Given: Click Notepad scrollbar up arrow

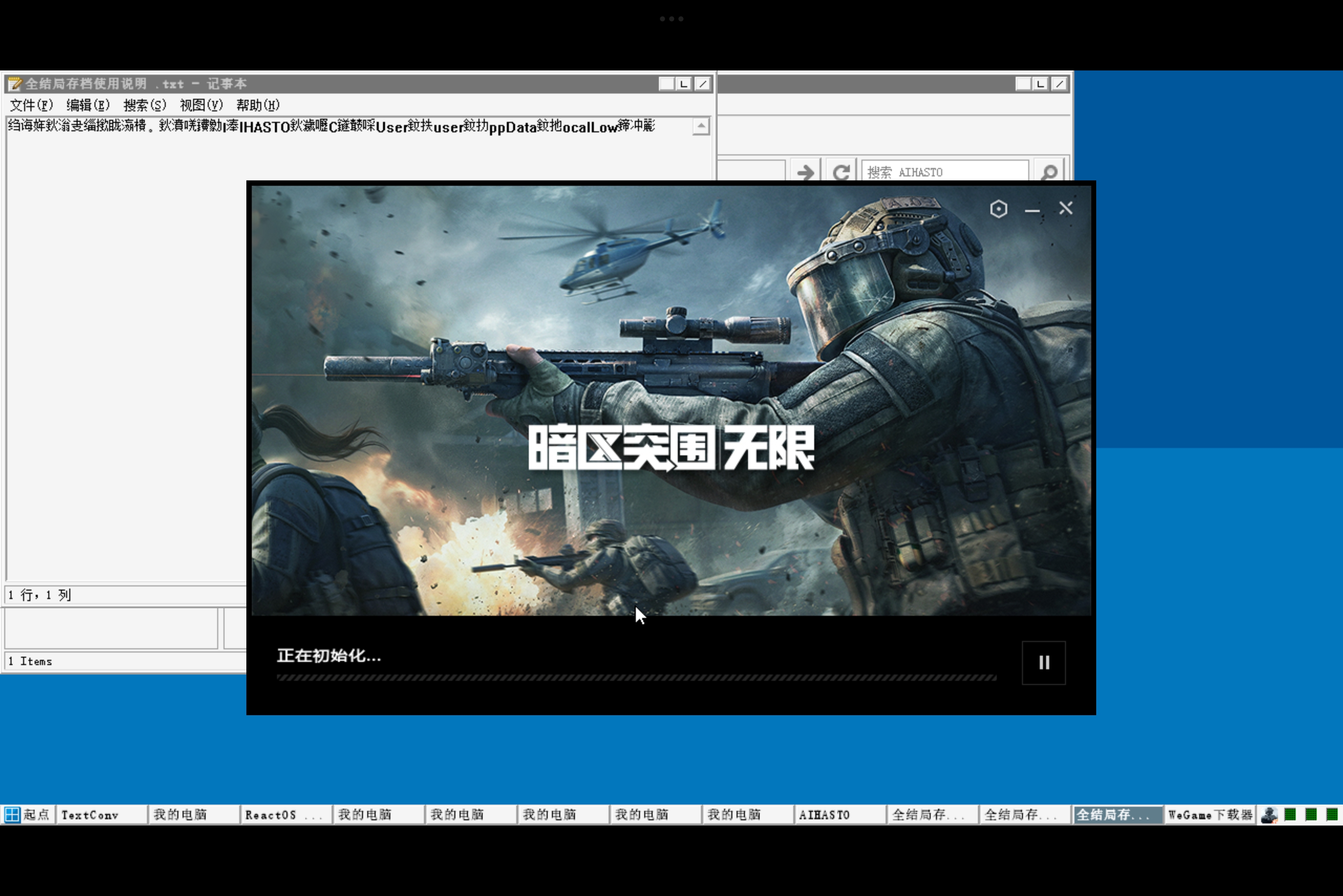Looking at the screenshot, I should click(x=701, y=126).
